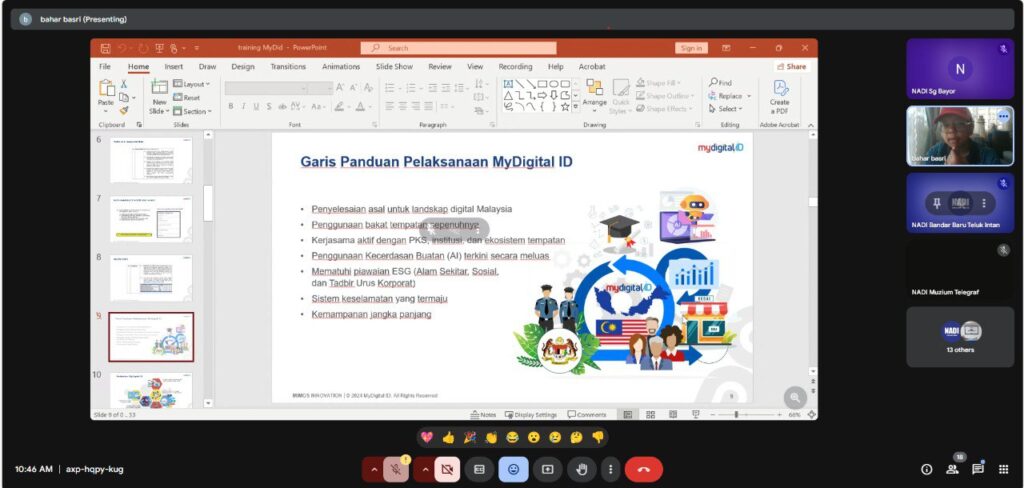The width and height of the screenshot is (1024, 488).
Task: Toggle the camera on or off
Action: pyautogui.click(x=447, y=468)
